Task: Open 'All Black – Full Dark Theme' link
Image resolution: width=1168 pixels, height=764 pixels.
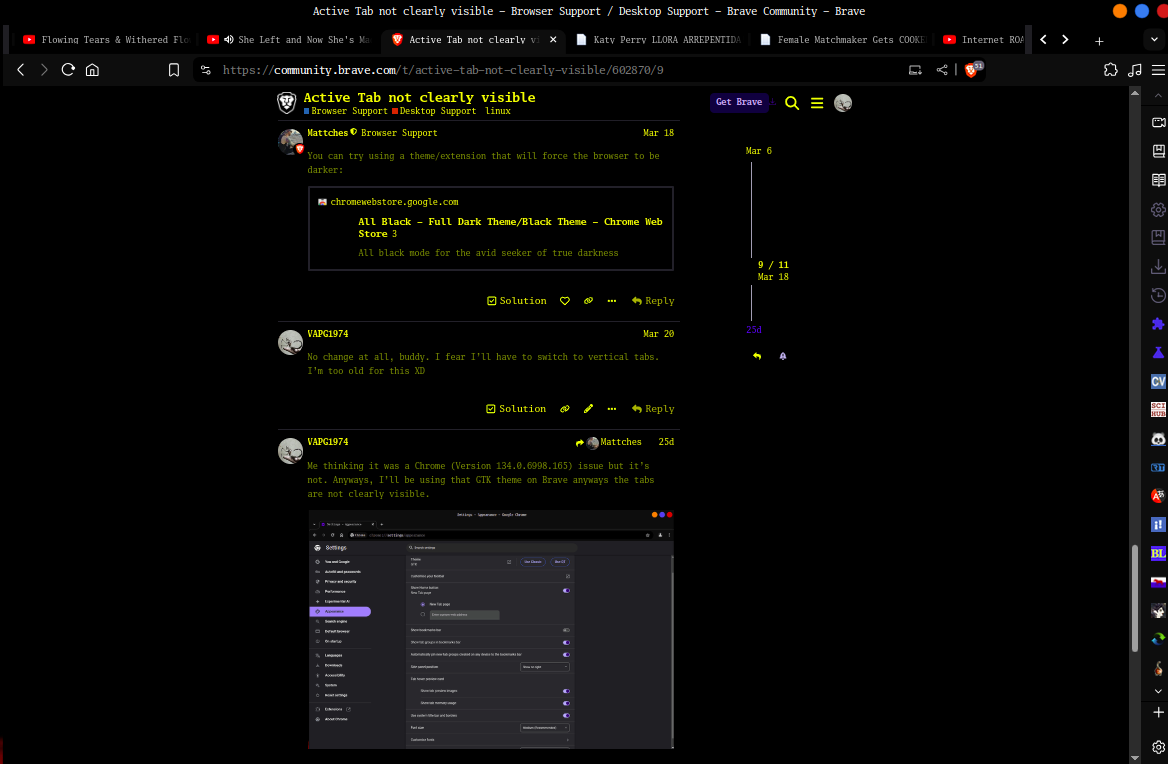Action: point(510,228)
